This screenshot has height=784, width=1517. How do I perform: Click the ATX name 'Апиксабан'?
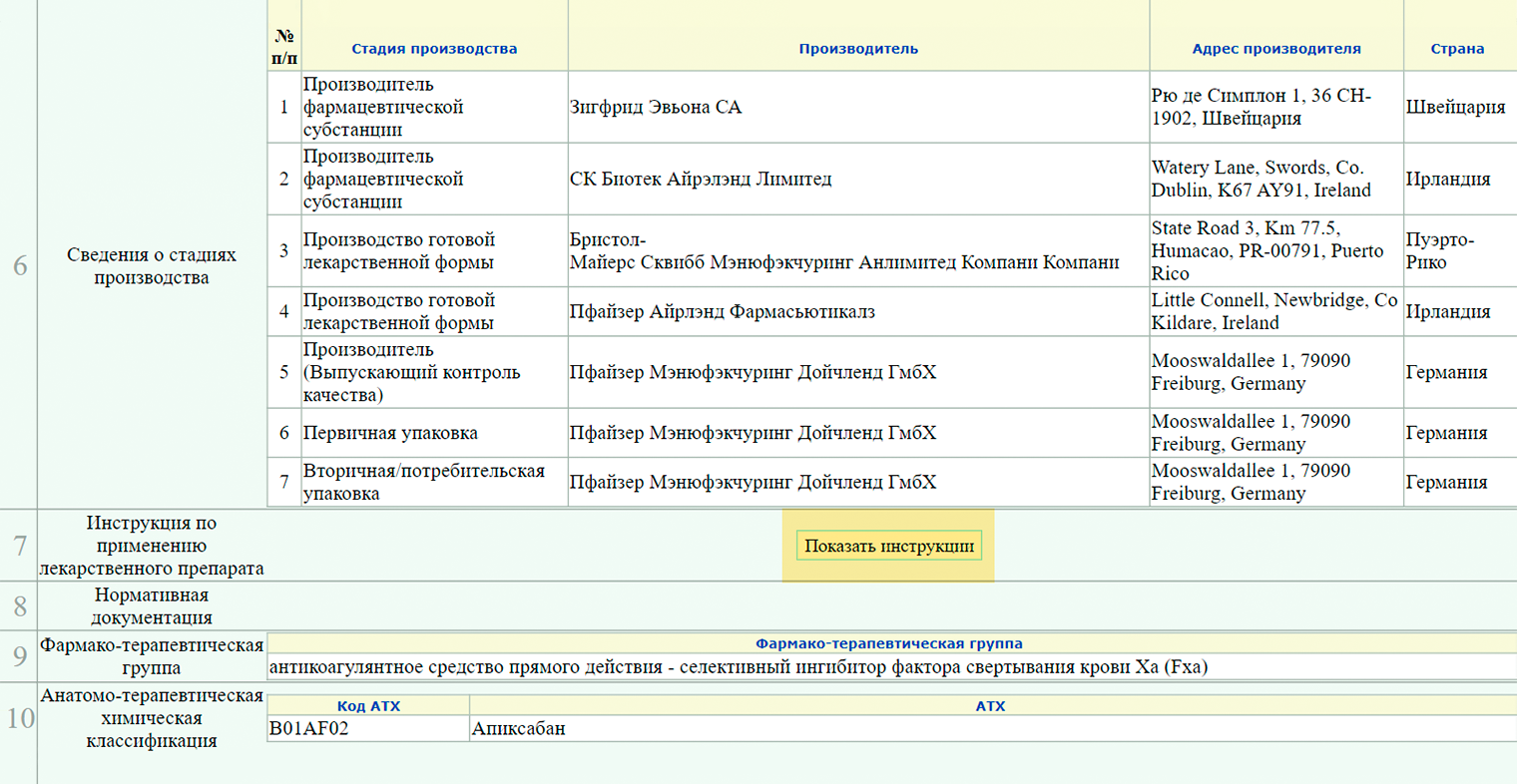click(x=518, y=728)
